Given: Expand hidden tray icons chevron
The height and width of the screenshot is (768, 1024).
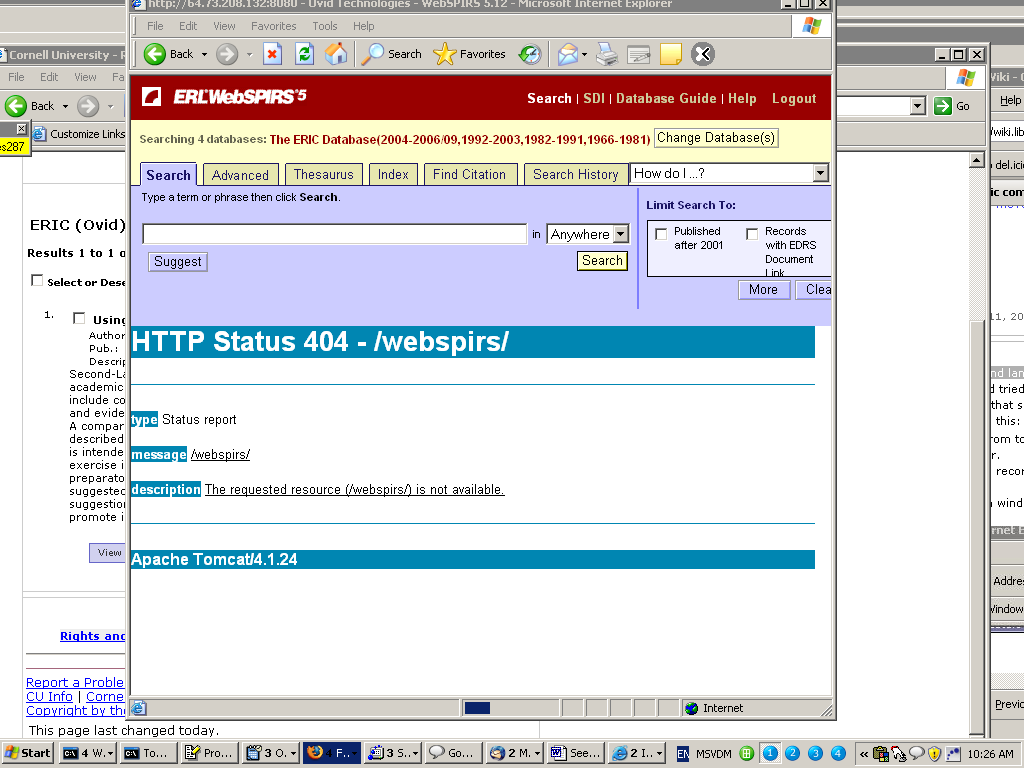Looking at the screenshot, I should point(863,754).
